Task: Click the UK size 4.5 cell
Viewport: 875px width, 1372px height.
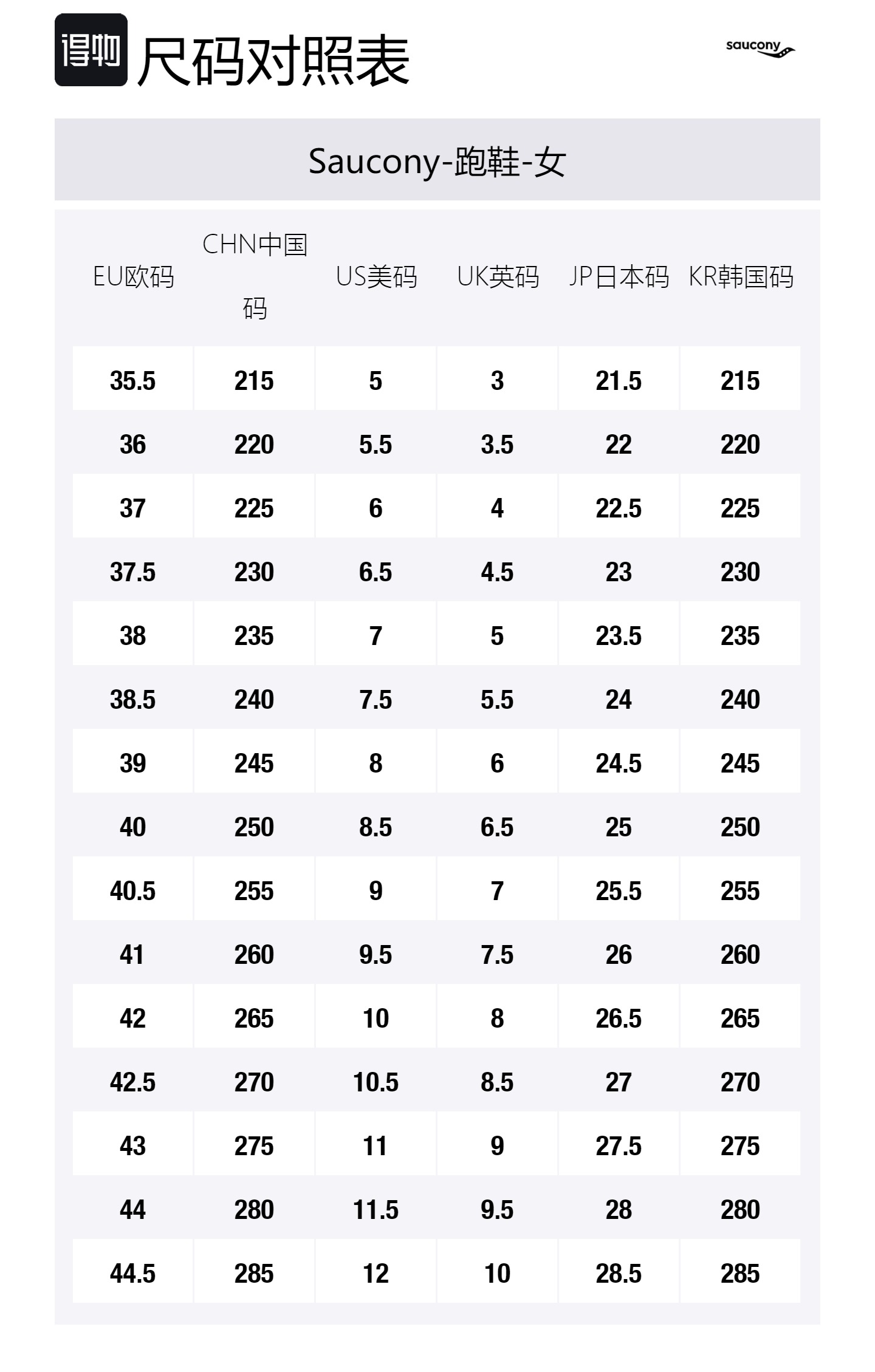Action: (x=497, y=572)
